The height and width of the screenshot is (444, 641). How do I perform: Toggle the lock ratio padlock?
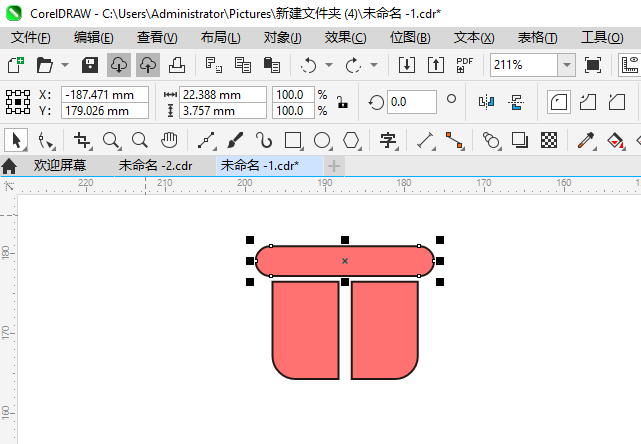click(x=343, y=102)
